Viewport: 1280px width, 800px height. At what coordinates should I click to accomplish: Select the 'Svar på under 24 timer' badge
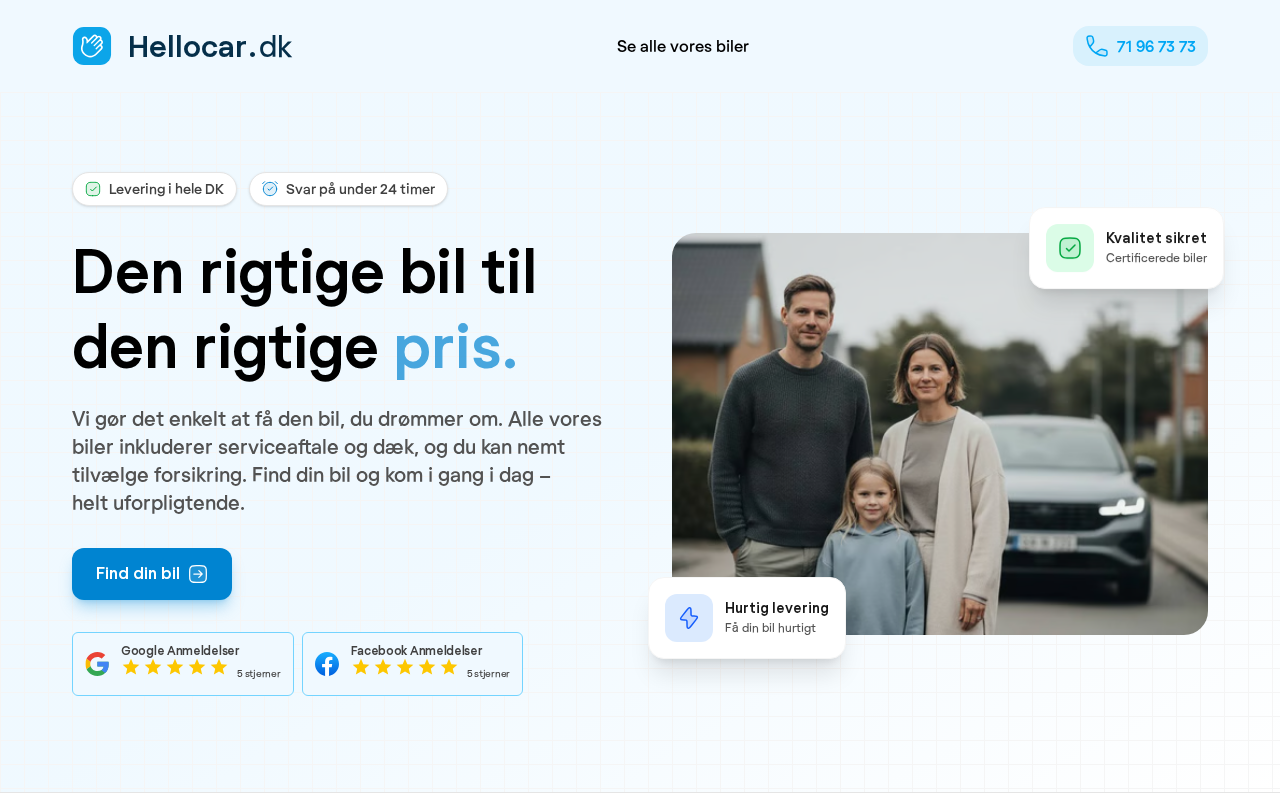tap(348, 189)
